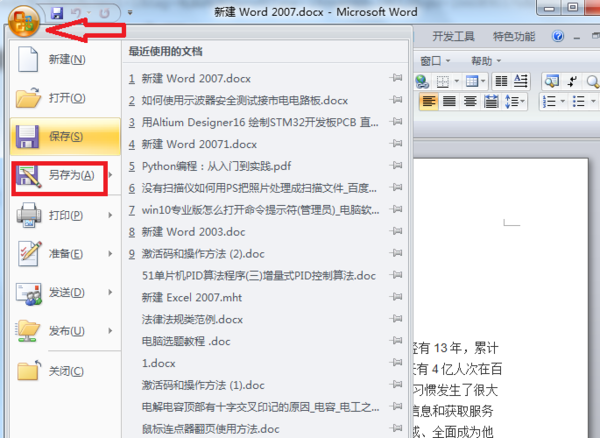Expand the 另存为(A) submenu arrow
600x438 pixels.
point(110,175)
